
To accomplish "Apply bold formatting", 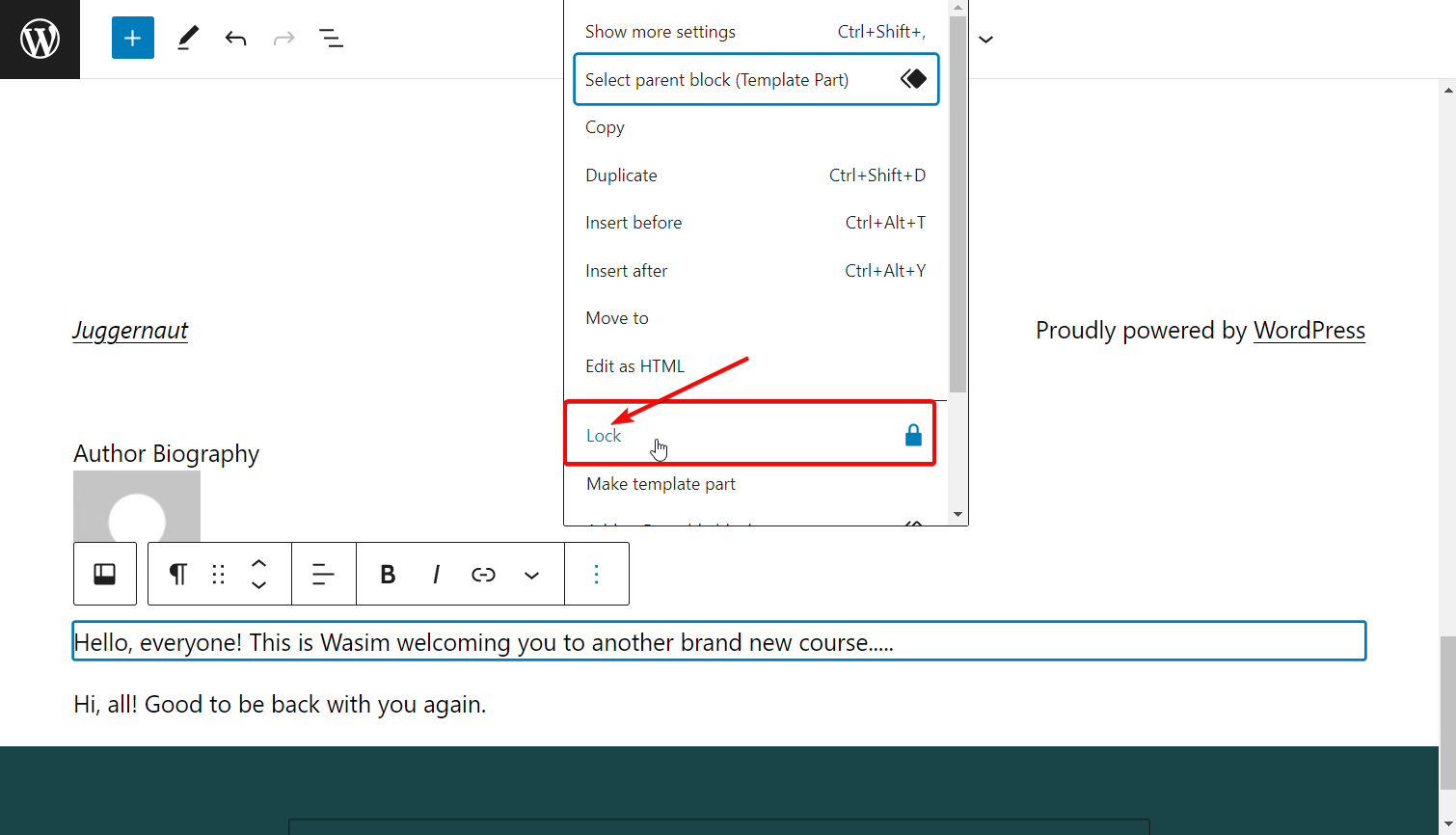I will [388, 575].
